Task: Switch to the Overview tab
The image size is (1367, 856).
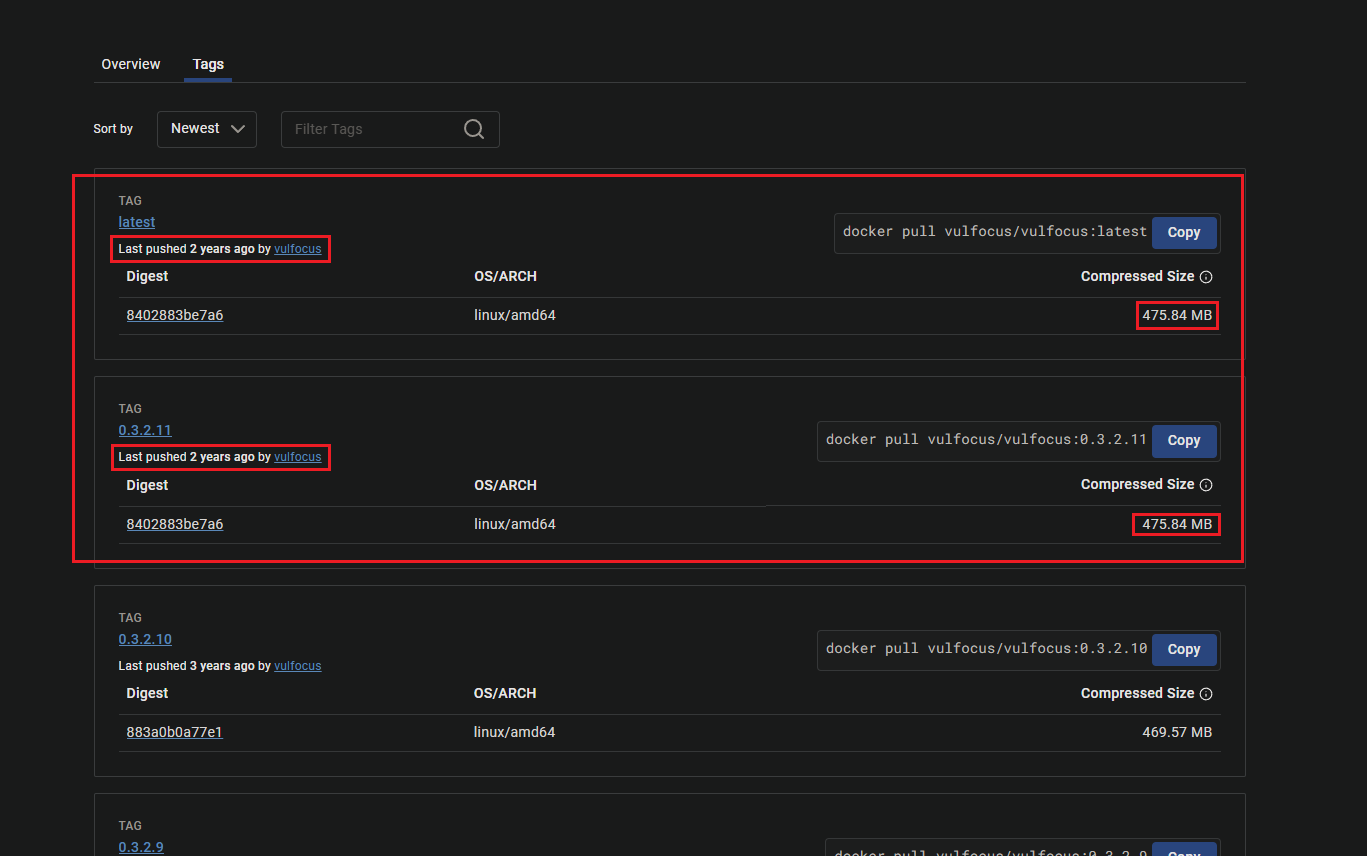Action: (x=131, y=64)
